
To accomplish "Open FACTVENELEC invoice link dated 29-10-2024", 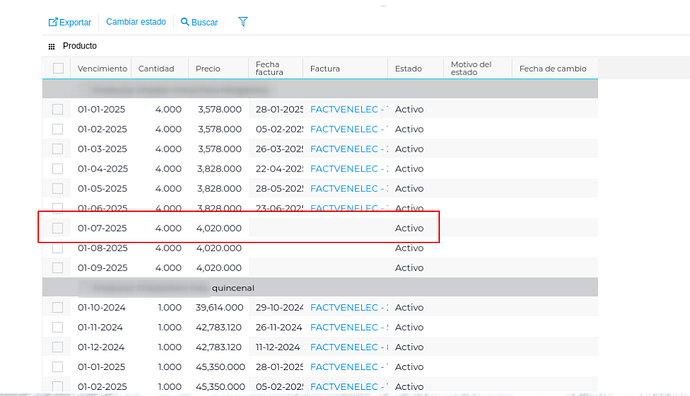I will 349,307.
